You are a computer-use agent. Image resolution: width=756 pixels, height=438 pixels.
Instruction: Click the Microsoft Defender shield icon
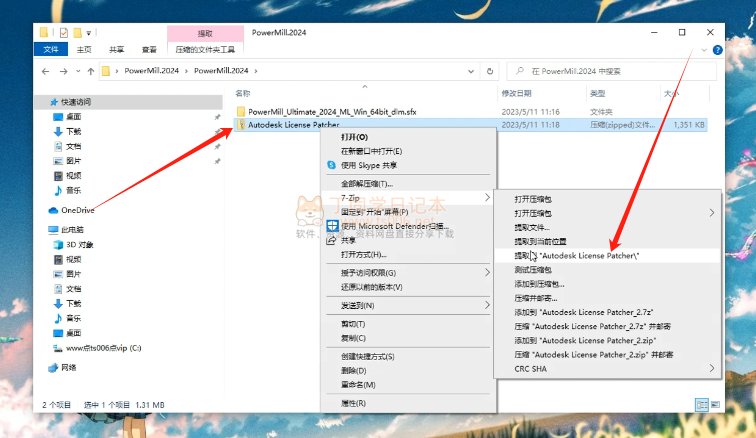click(x=332, y=226)
